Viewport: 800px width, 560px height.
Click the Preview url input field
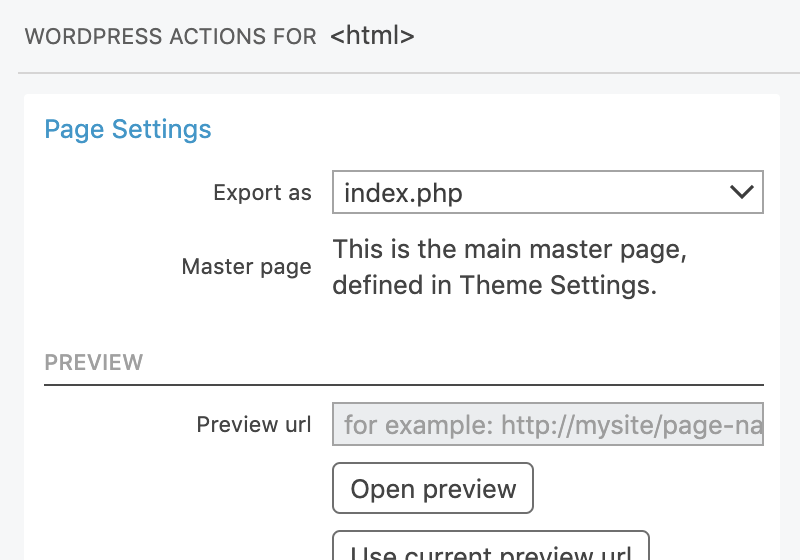[547, 424]
